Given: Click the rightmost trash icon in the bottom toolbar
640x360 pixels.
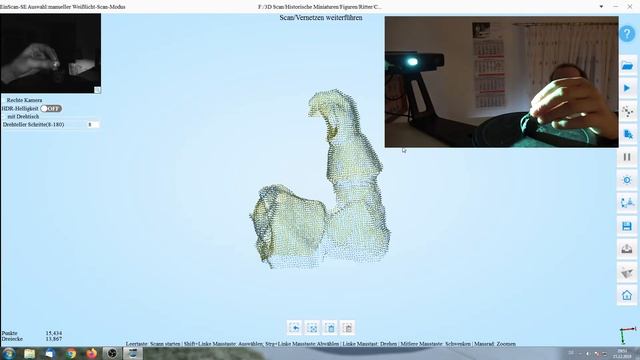Looking at the screenshot, I should tap(348, 328).
